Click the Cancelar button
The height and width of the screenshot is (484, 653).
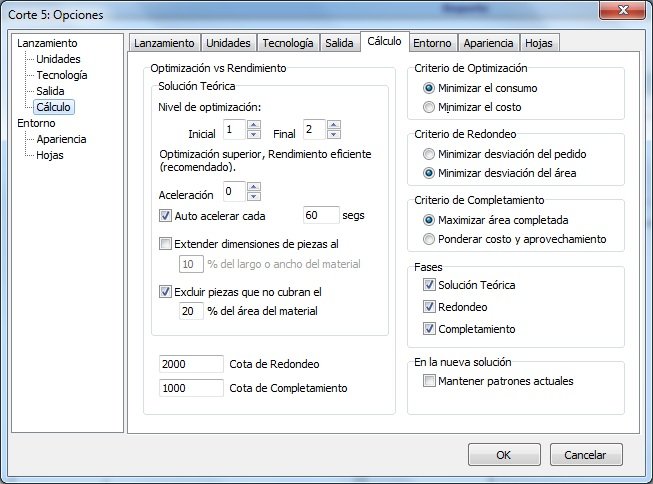pyautogui.click(x=585, y=454)
